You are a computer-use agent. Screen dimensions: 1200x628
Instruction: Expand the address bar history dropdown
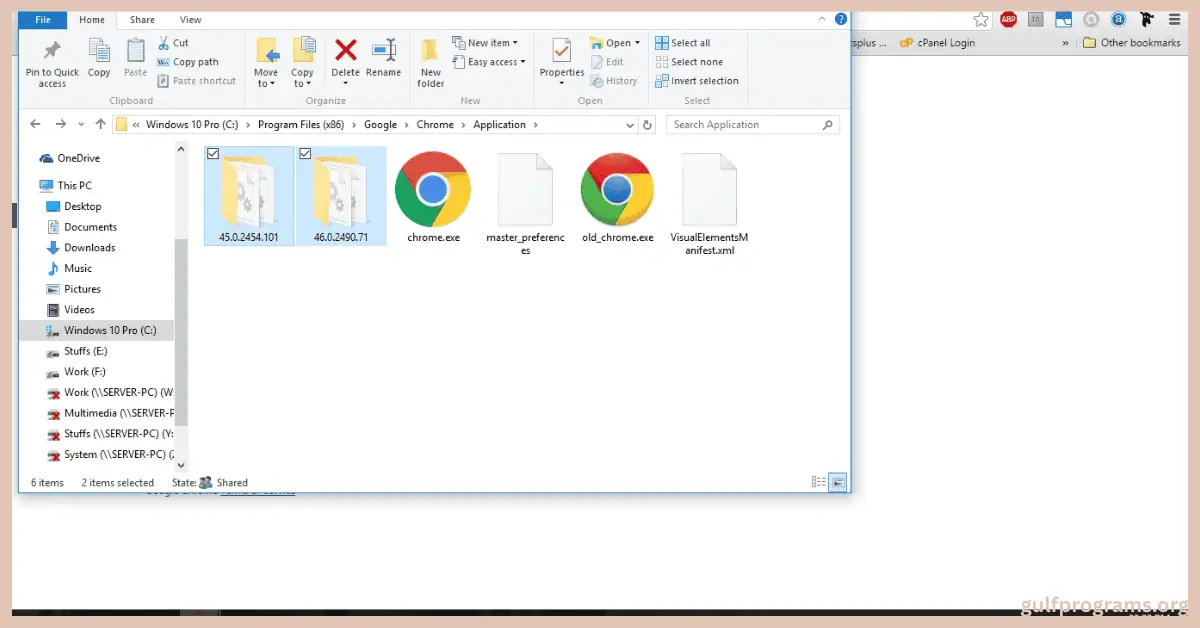tap(629, 125)
